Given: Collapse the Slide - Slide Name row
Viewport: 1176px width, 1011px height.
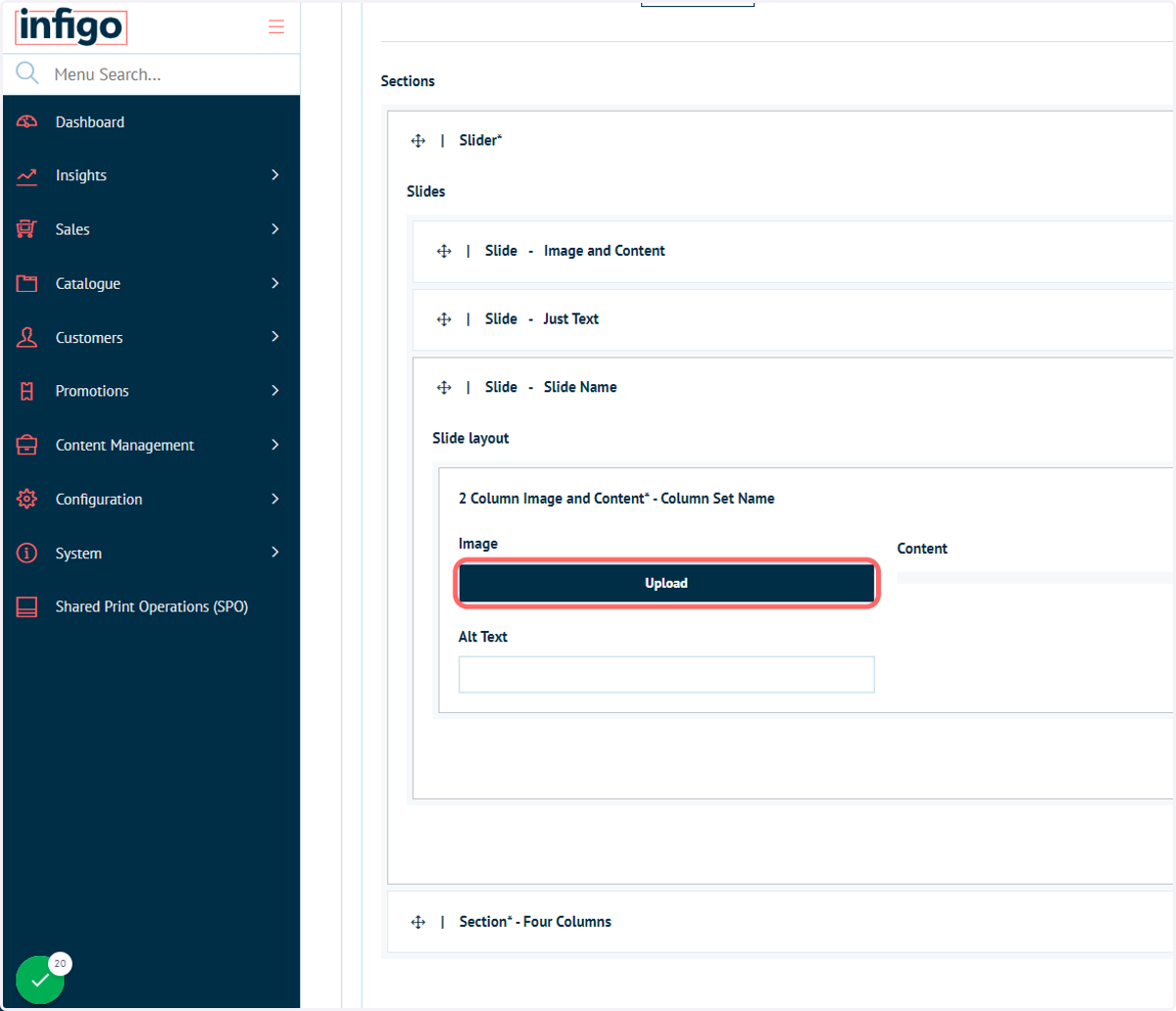Looking at the screenshot, I should (793, 387).
